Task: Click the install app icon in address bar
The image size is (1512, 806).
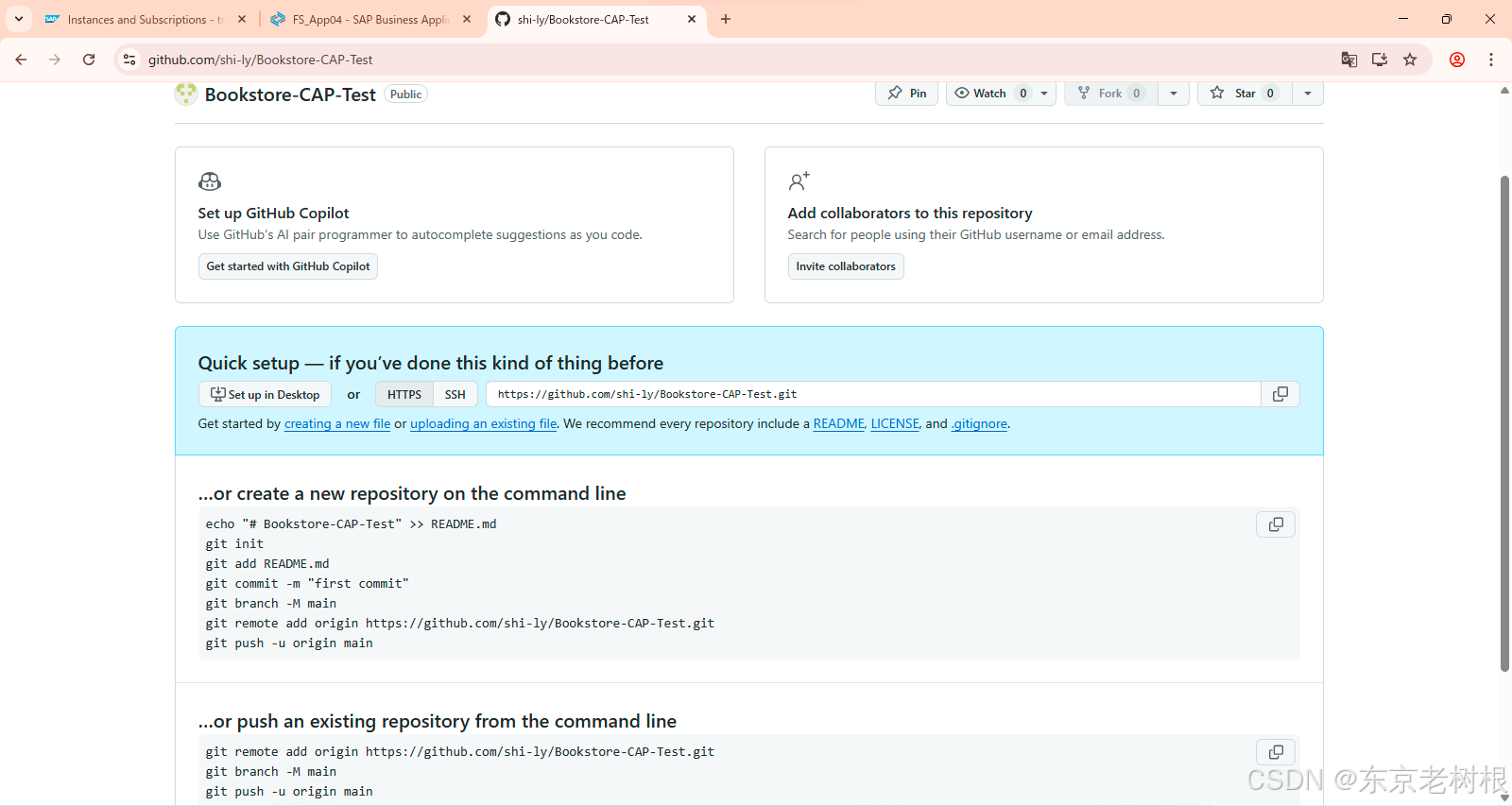Action: point(1380,60)
